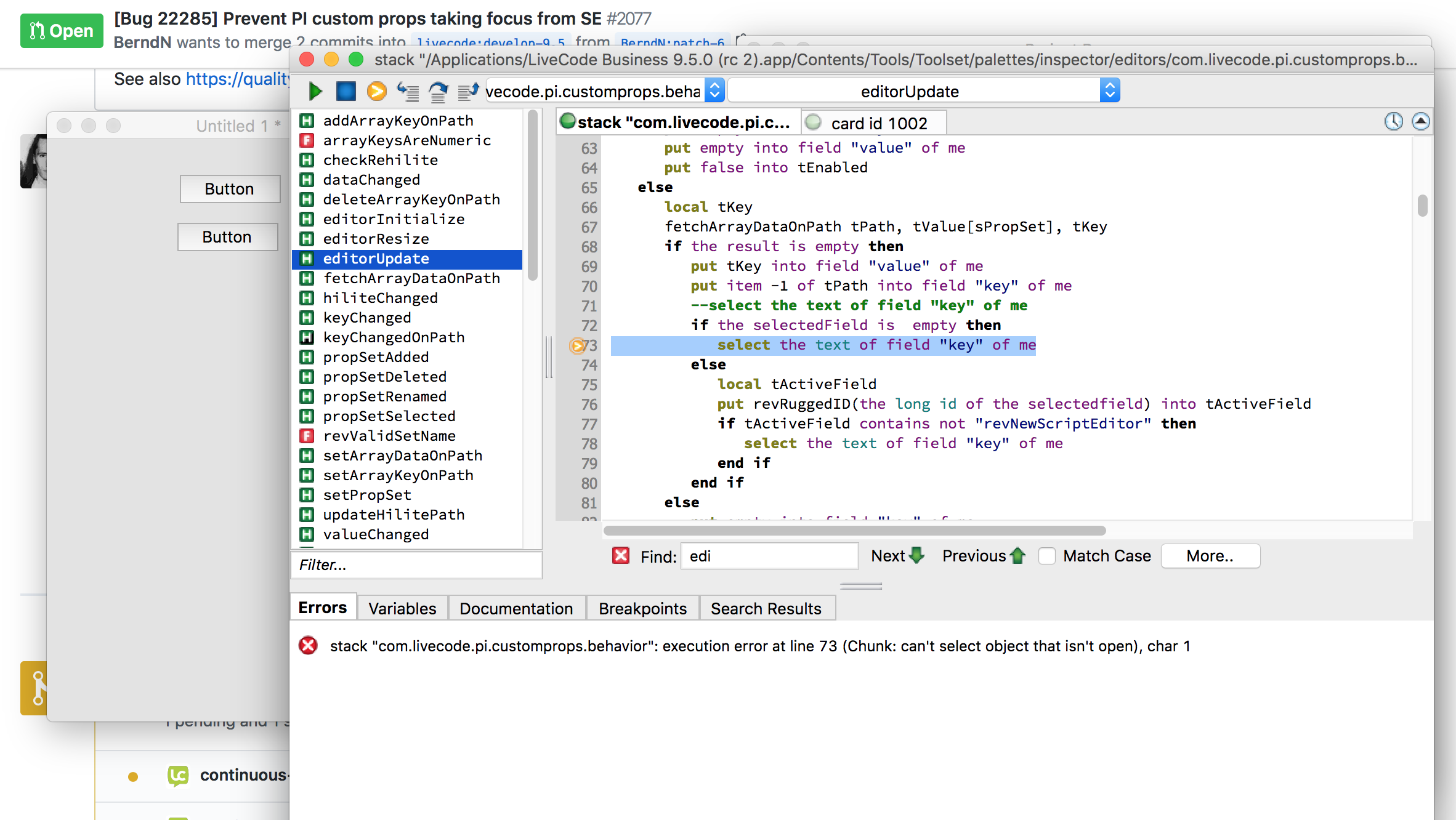Click the Step Into debugger icon
Screen dimensions: 1456x820
coord(407,92)
